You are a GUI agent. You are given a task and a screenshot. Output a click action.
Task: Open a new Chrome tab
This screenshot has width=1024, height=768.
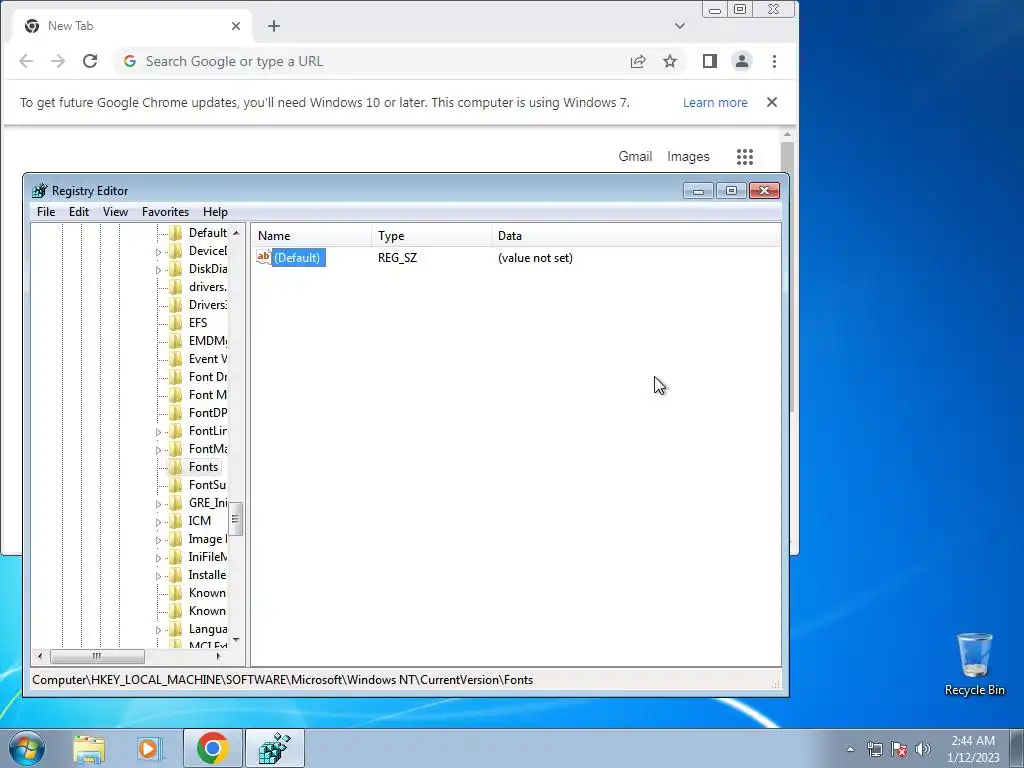[274, 26]
